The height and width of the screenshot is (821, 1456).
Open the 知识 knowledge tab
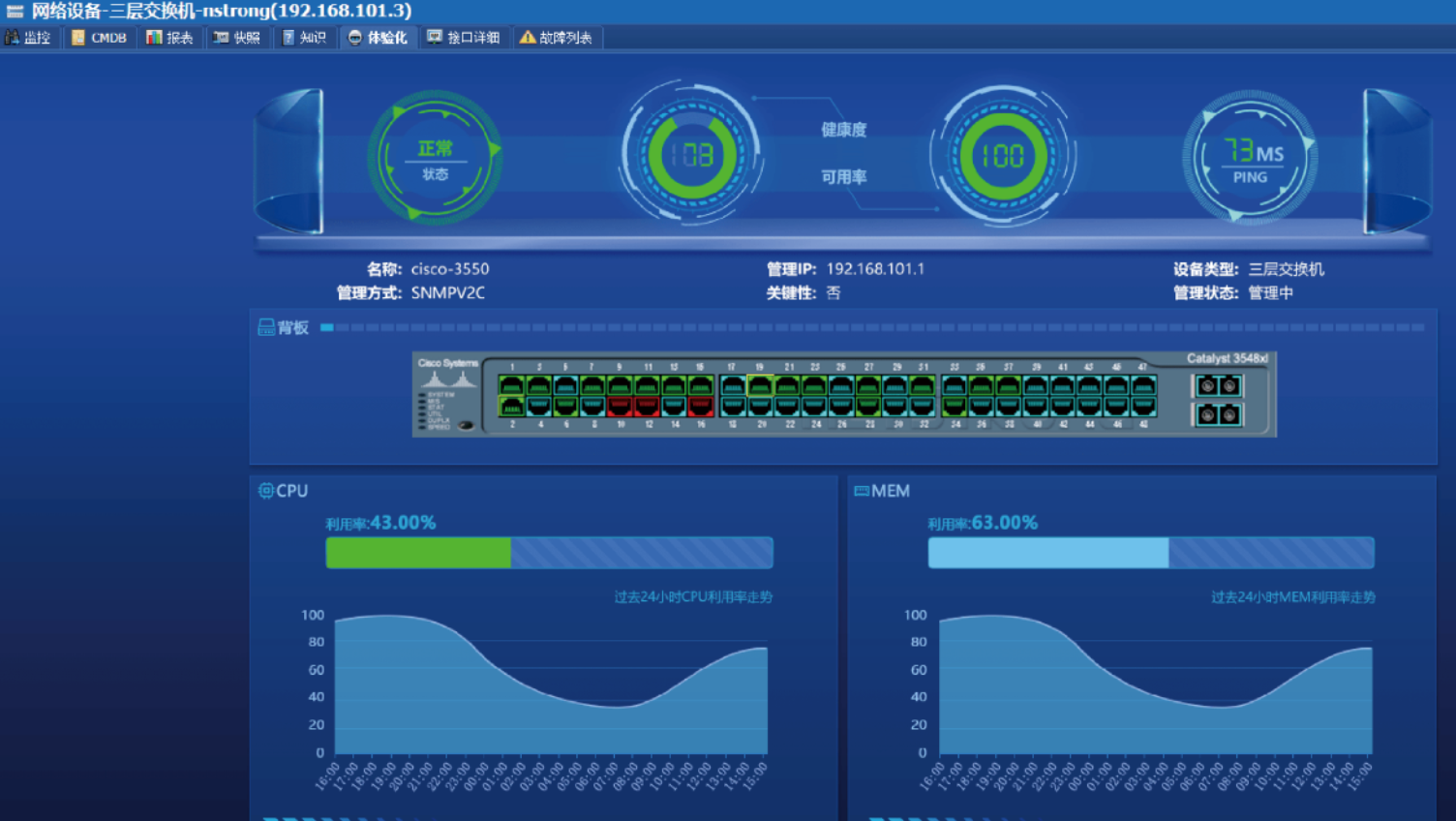(304, 38)
